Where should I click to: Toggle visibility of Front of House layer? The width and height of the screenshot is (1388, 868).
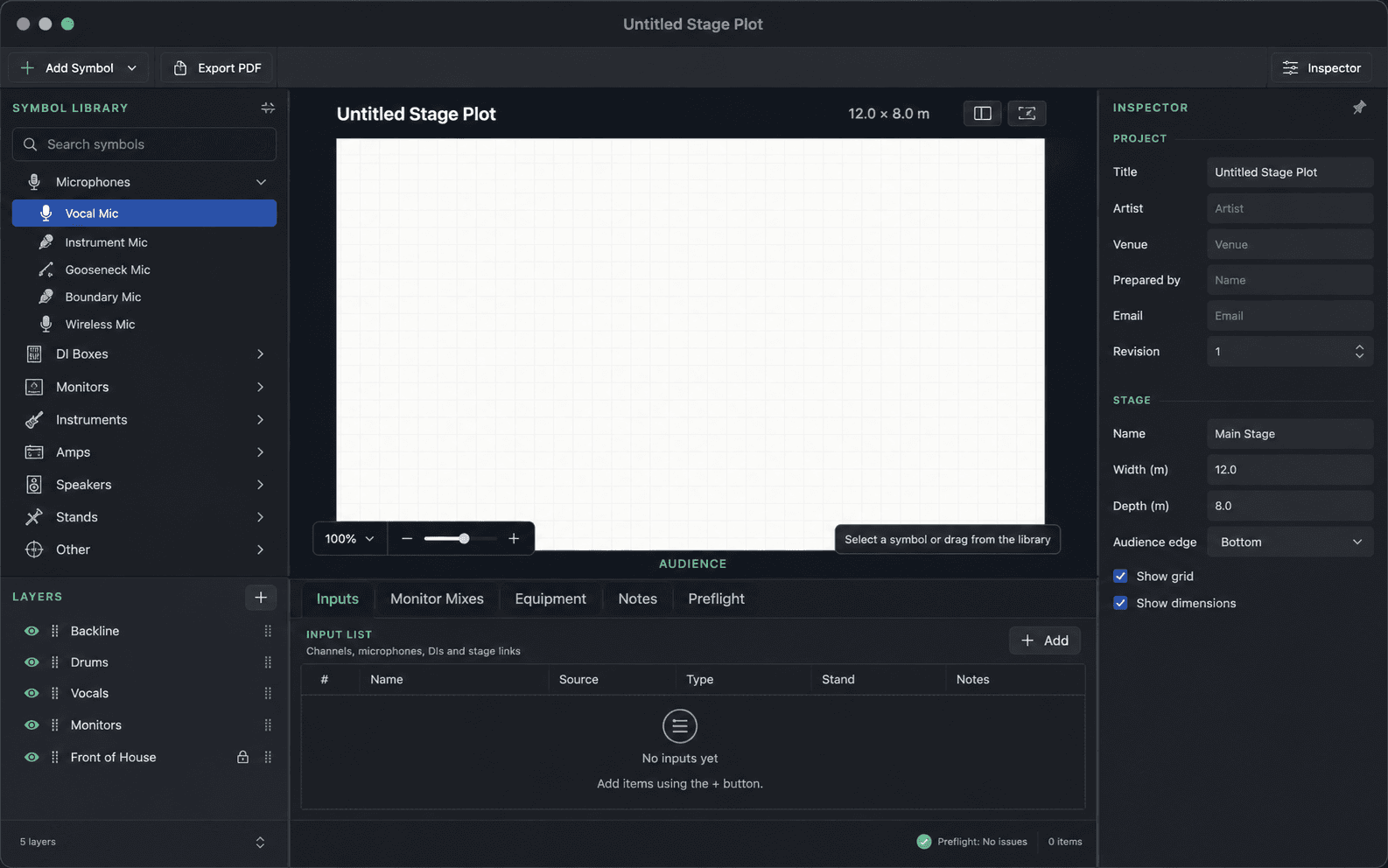pos(32,757)
